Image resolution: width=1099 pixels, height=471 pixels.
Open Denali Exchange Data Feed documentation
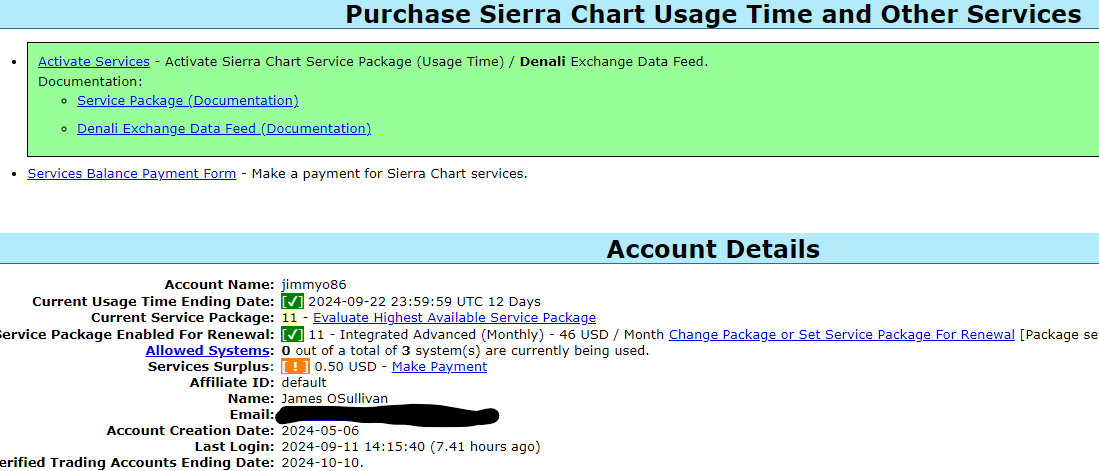(x=224, y=129)
